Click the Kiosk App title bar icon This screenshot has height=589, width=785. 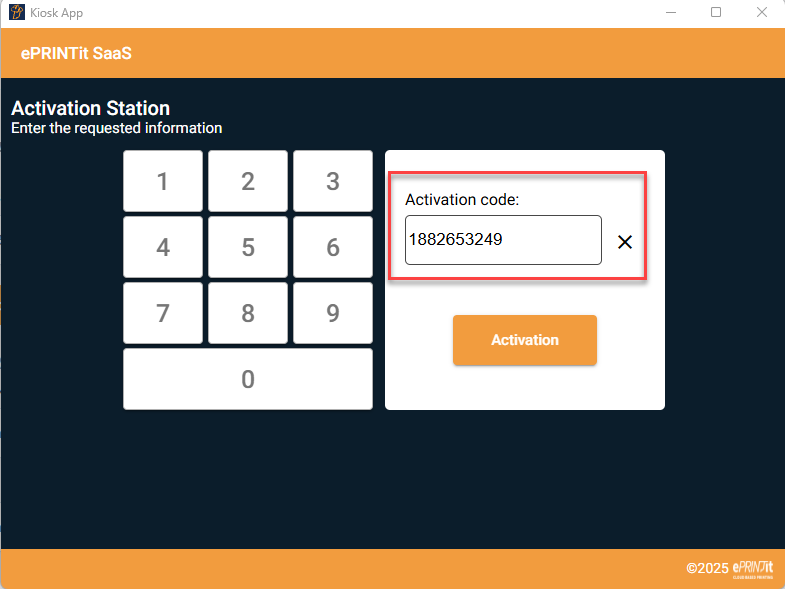coord(17,13)
